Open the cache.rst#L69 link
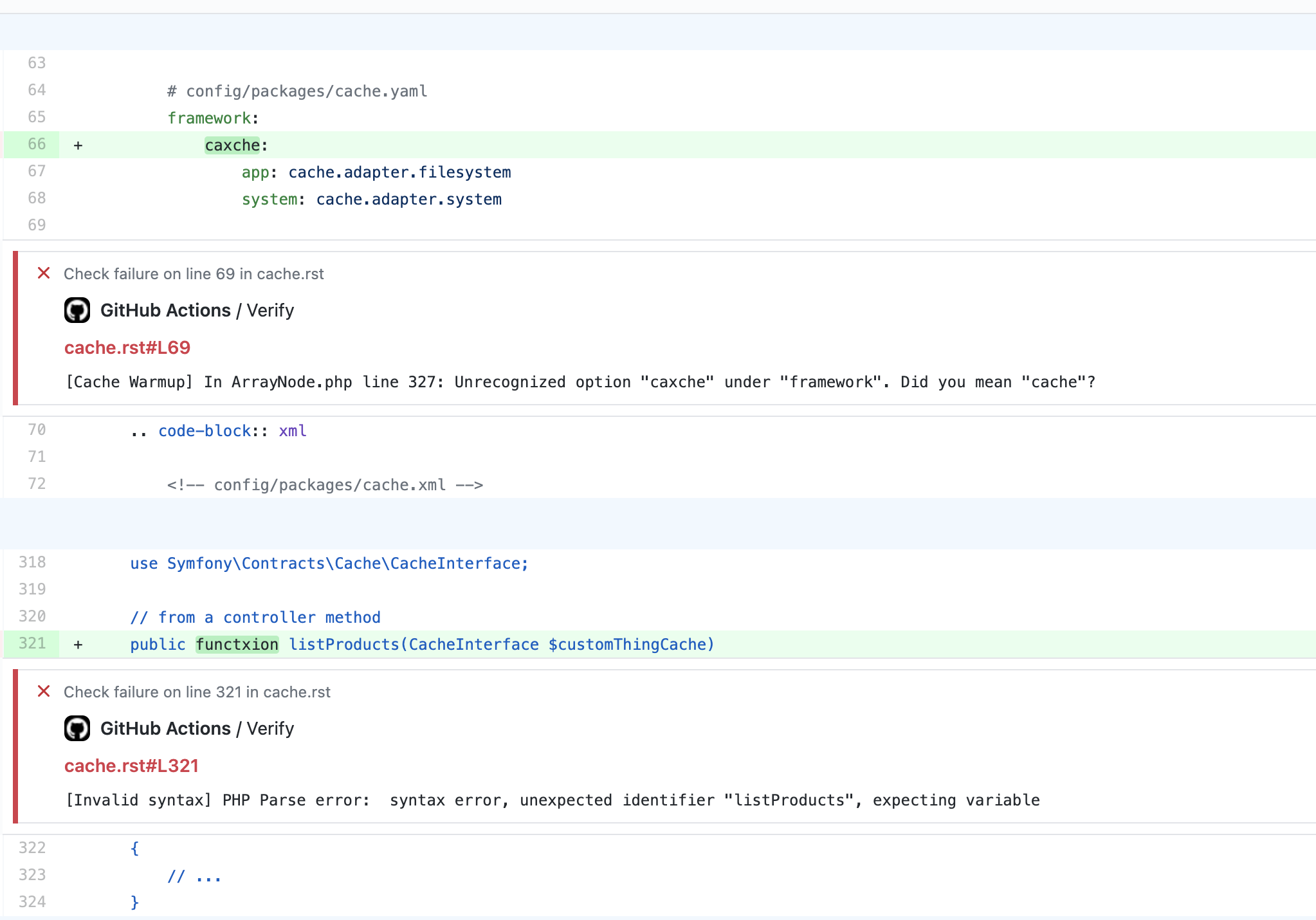1316x920 pixels. click(127, 347)
